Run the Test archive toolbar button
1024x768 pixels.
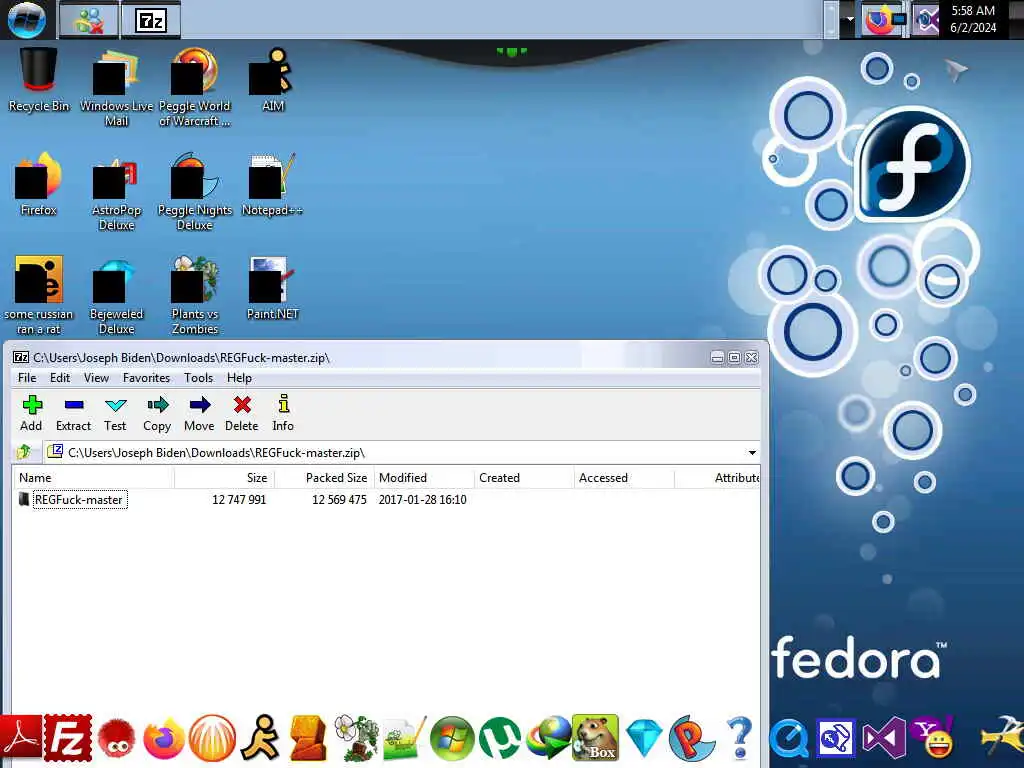click(115, 413)
